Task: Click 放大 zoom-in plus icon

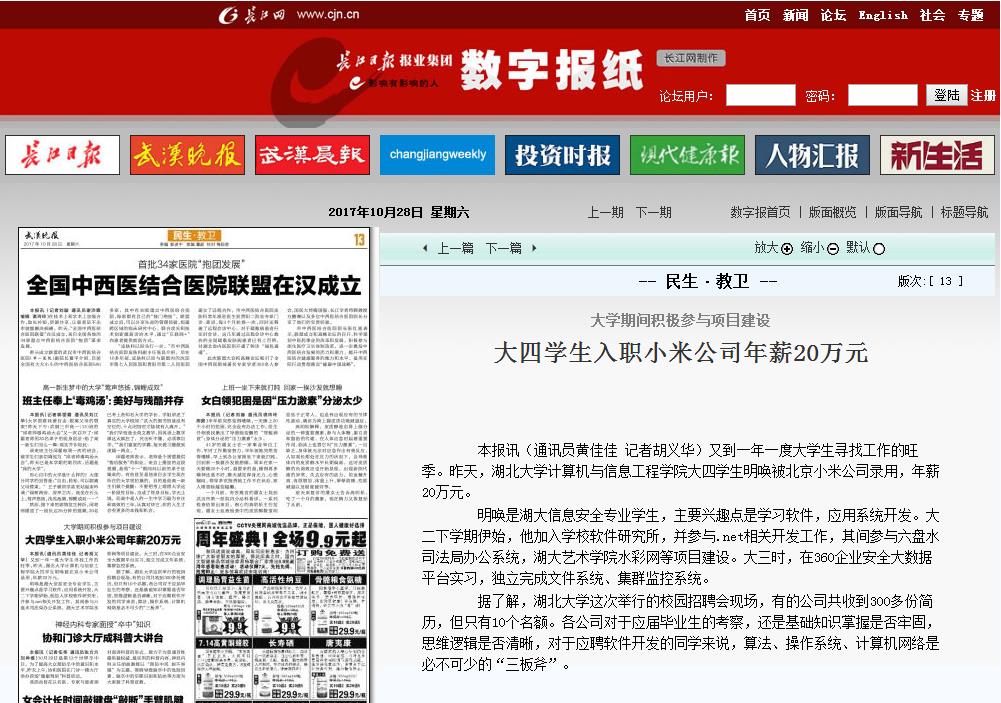Action: pos(787,249)
